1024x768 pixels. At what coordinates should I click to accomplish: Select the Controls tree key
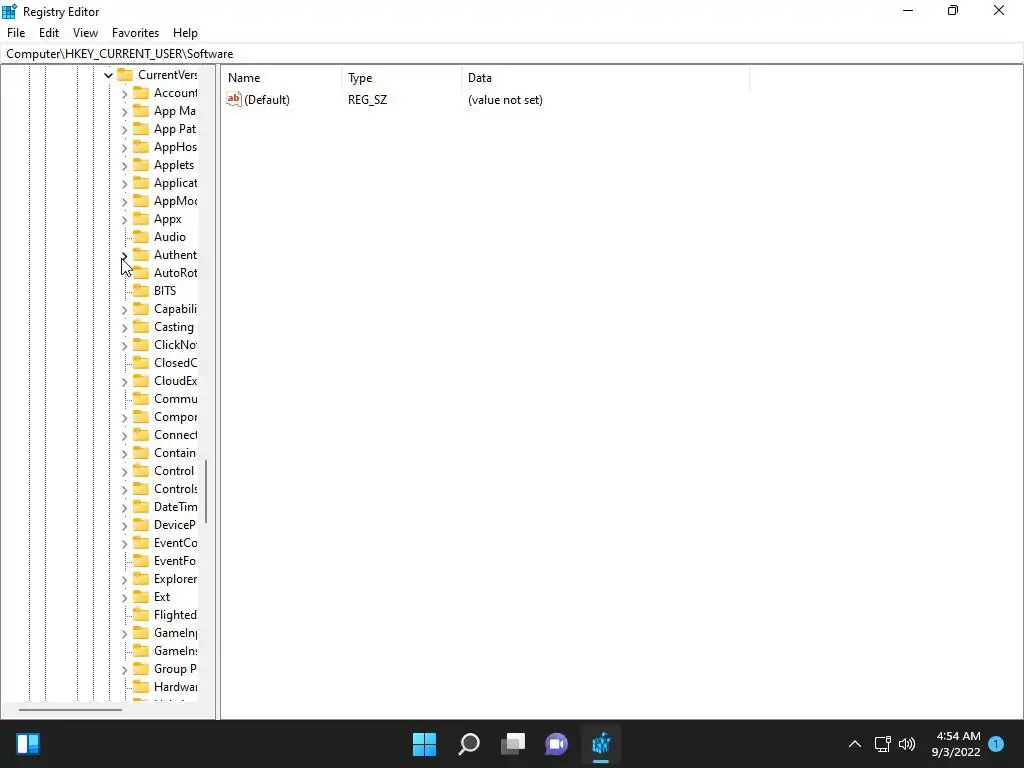point(175,488)
